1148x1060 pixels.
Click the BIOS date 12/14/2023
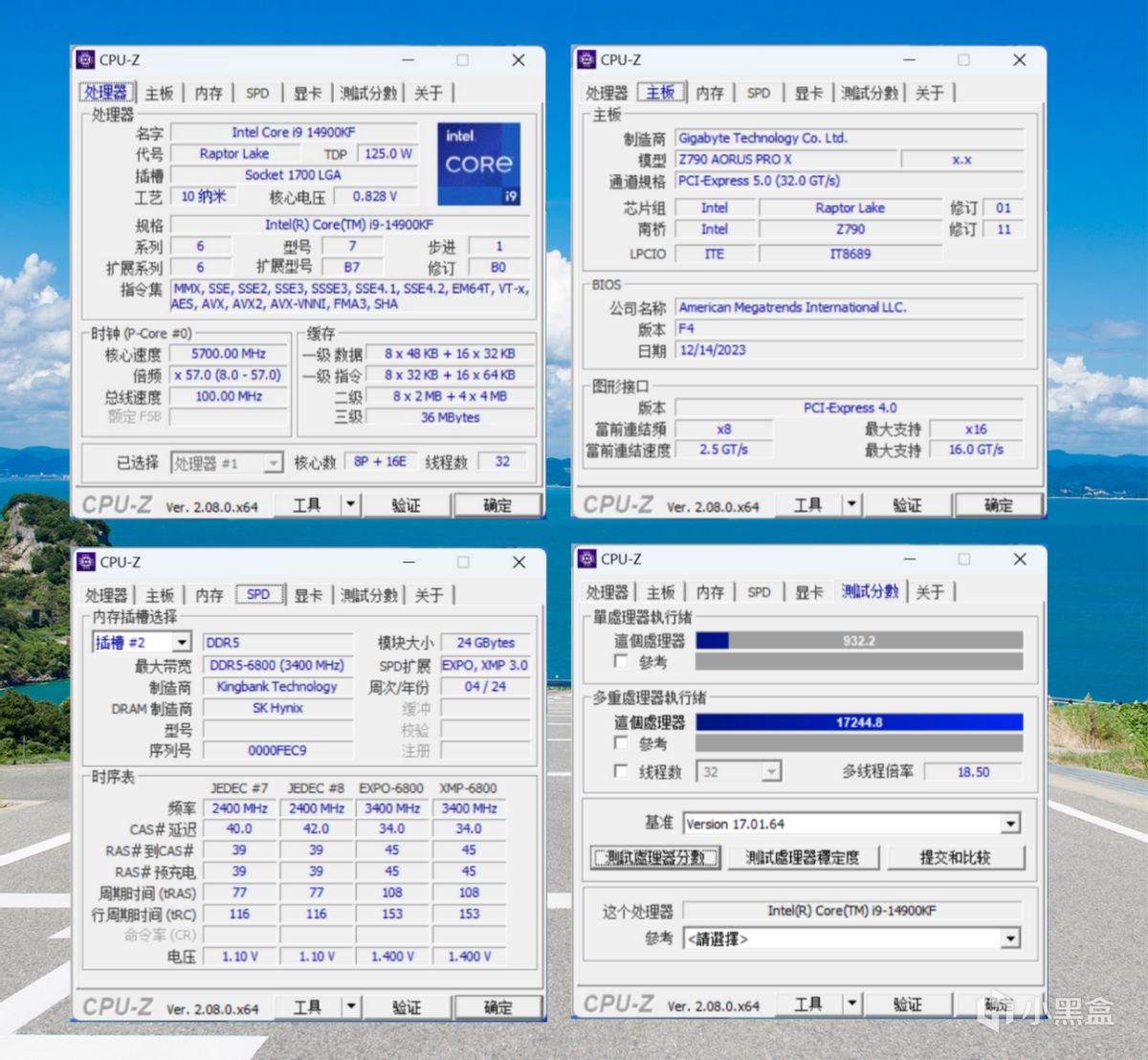[x=850, y=349]
